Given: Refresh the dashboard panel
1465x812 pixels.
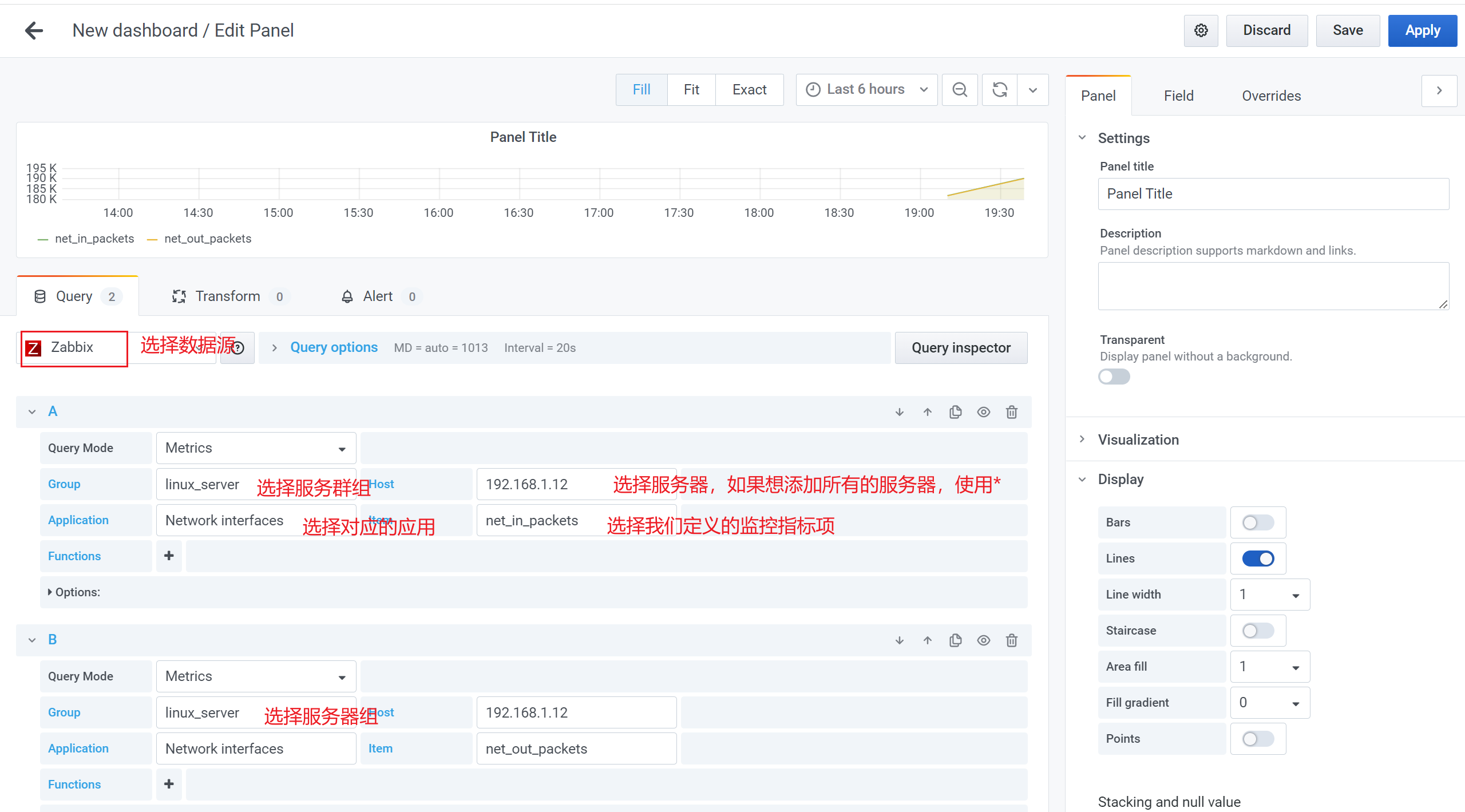Looking at the screenshot, I should coord(1000,90).
